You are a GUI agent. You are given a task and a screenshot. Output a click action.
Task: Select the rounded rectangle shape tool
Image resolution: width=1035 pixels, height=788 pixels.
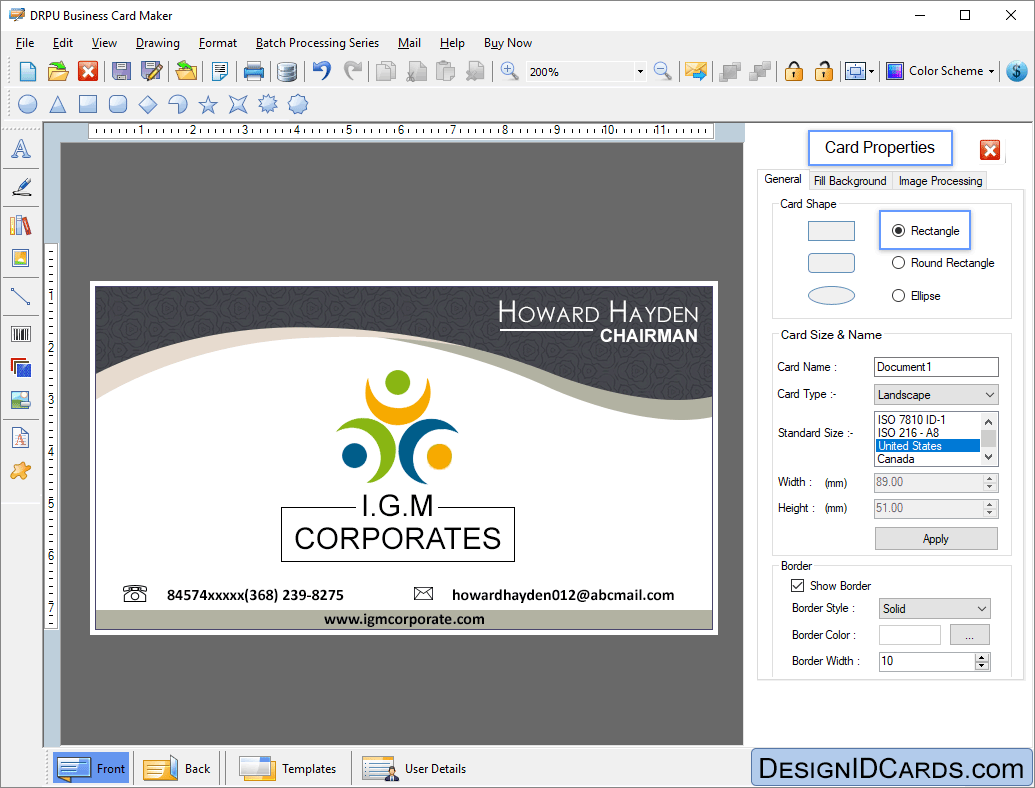click(117, 104)
